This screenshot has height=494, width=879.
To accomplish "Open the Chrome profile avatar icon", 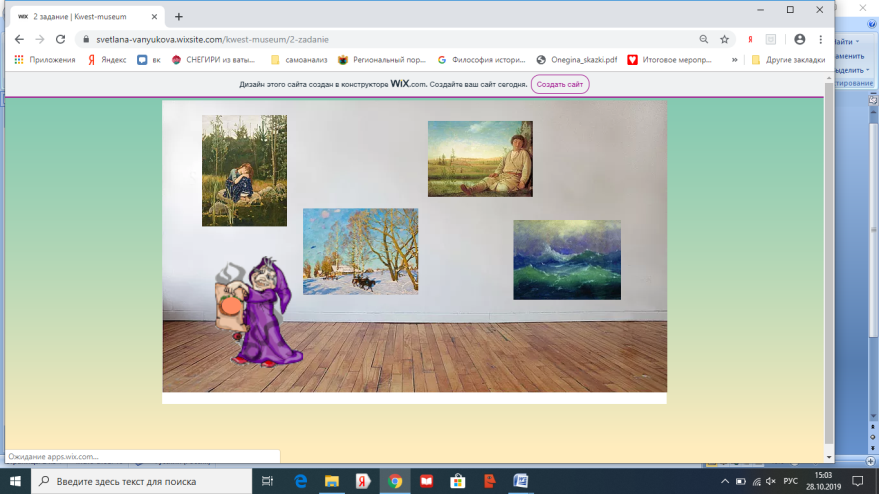I will click(x=799, y=39).
